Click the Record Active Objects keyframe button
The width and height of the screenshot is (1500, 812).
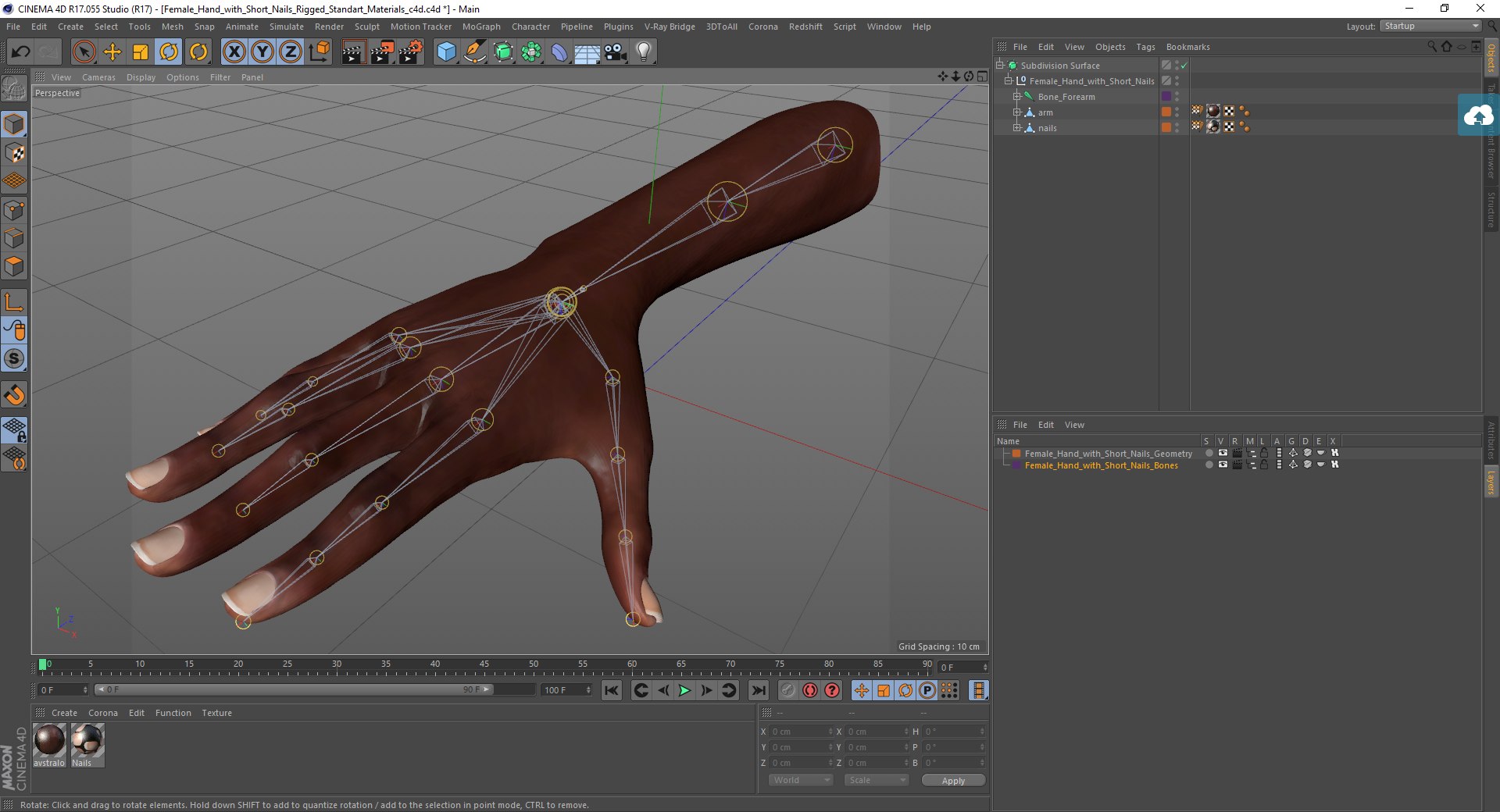coord(788,690)
